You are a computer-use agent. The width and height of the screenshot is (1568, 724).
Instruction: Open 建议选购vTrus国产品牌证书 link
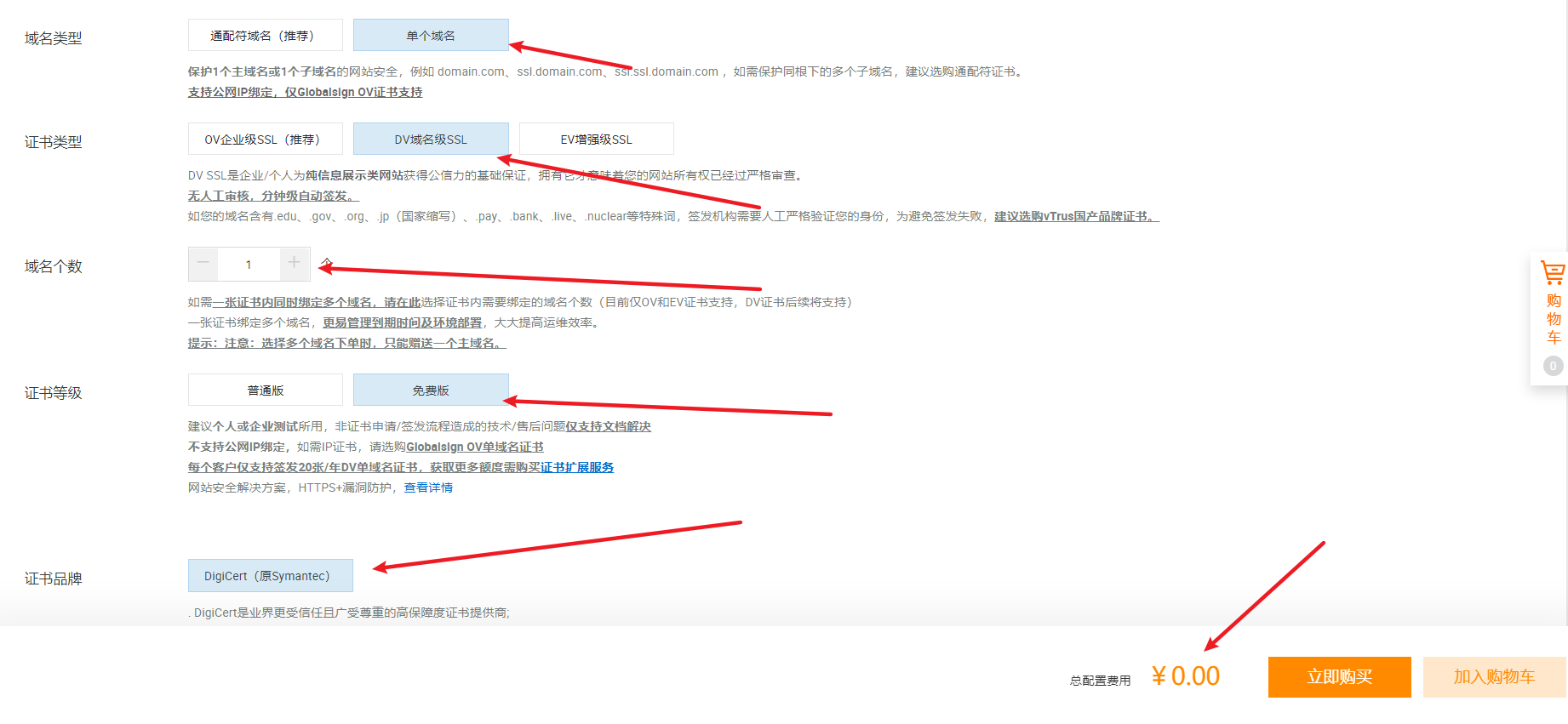point(1077,216)
